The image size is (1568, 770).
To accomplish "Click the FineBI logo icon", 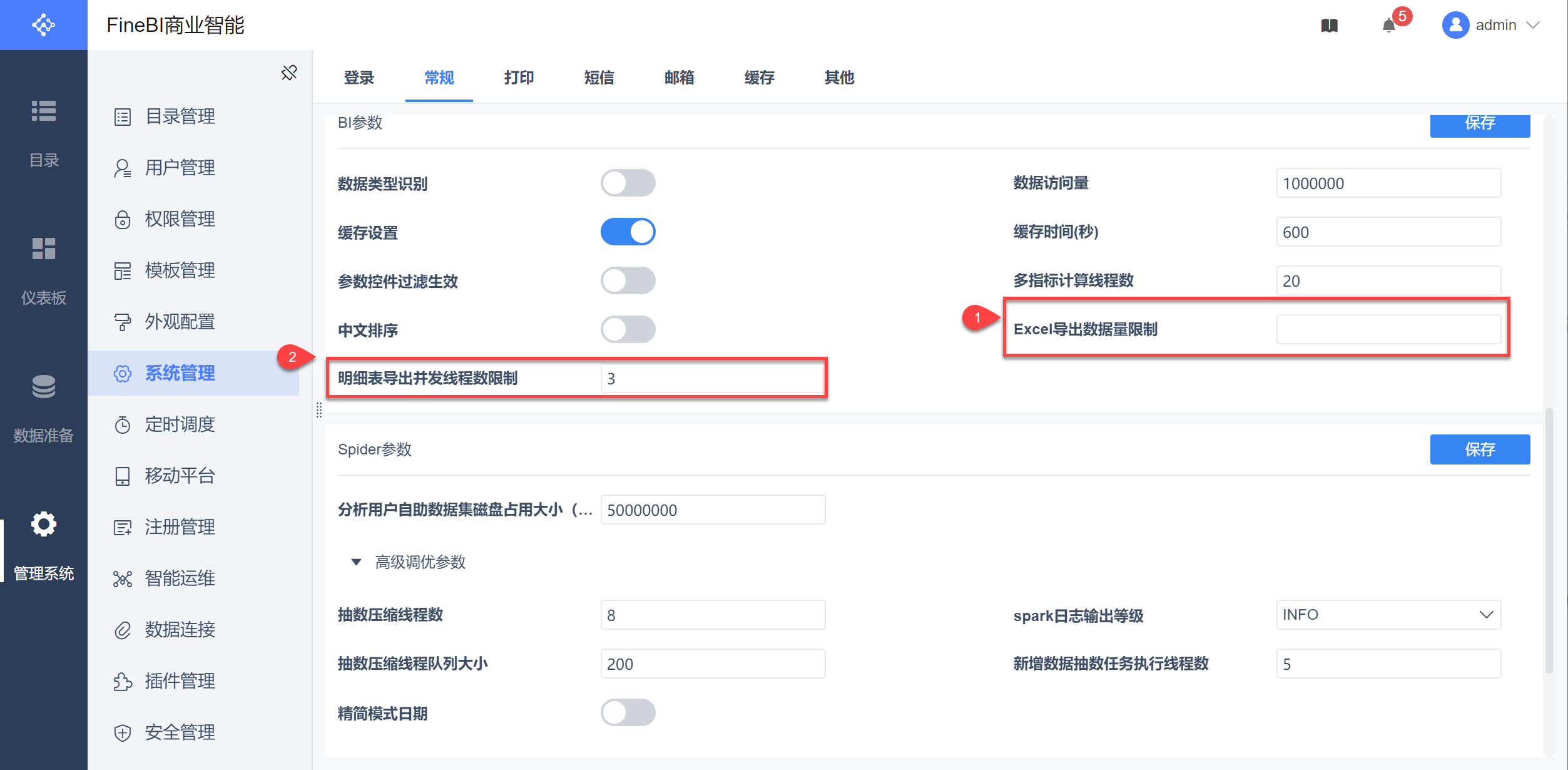I will pos(44,25).
